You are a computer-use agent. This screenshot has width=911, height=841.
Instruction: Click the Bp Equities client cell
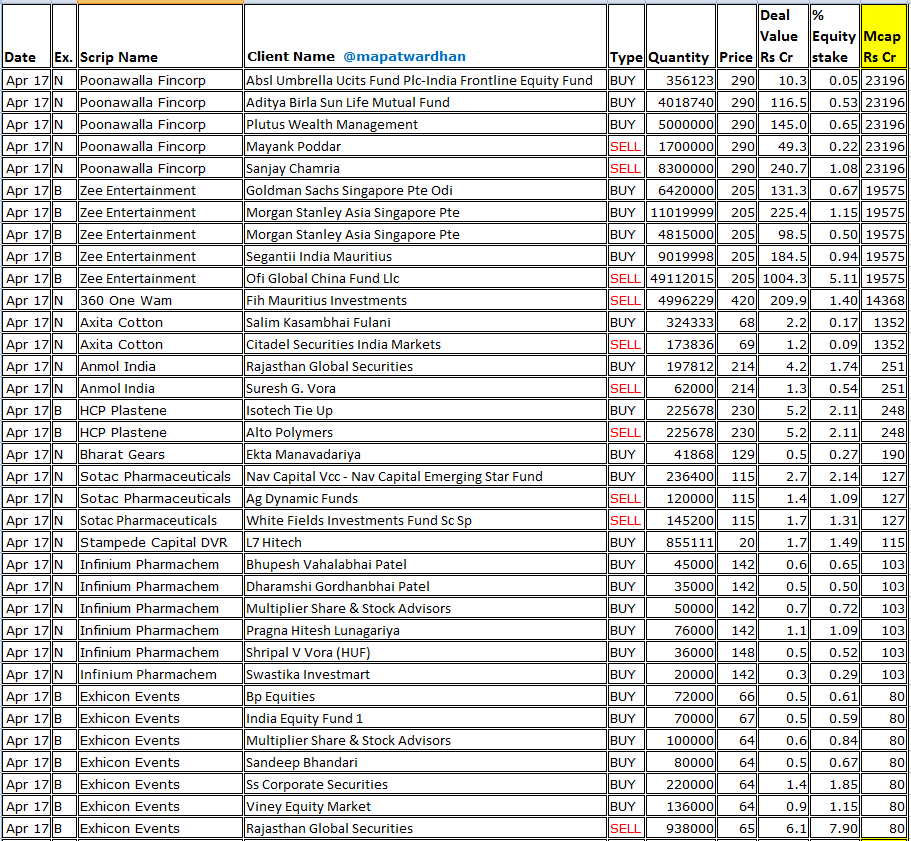pyautogui.click(x=425, y=696)
